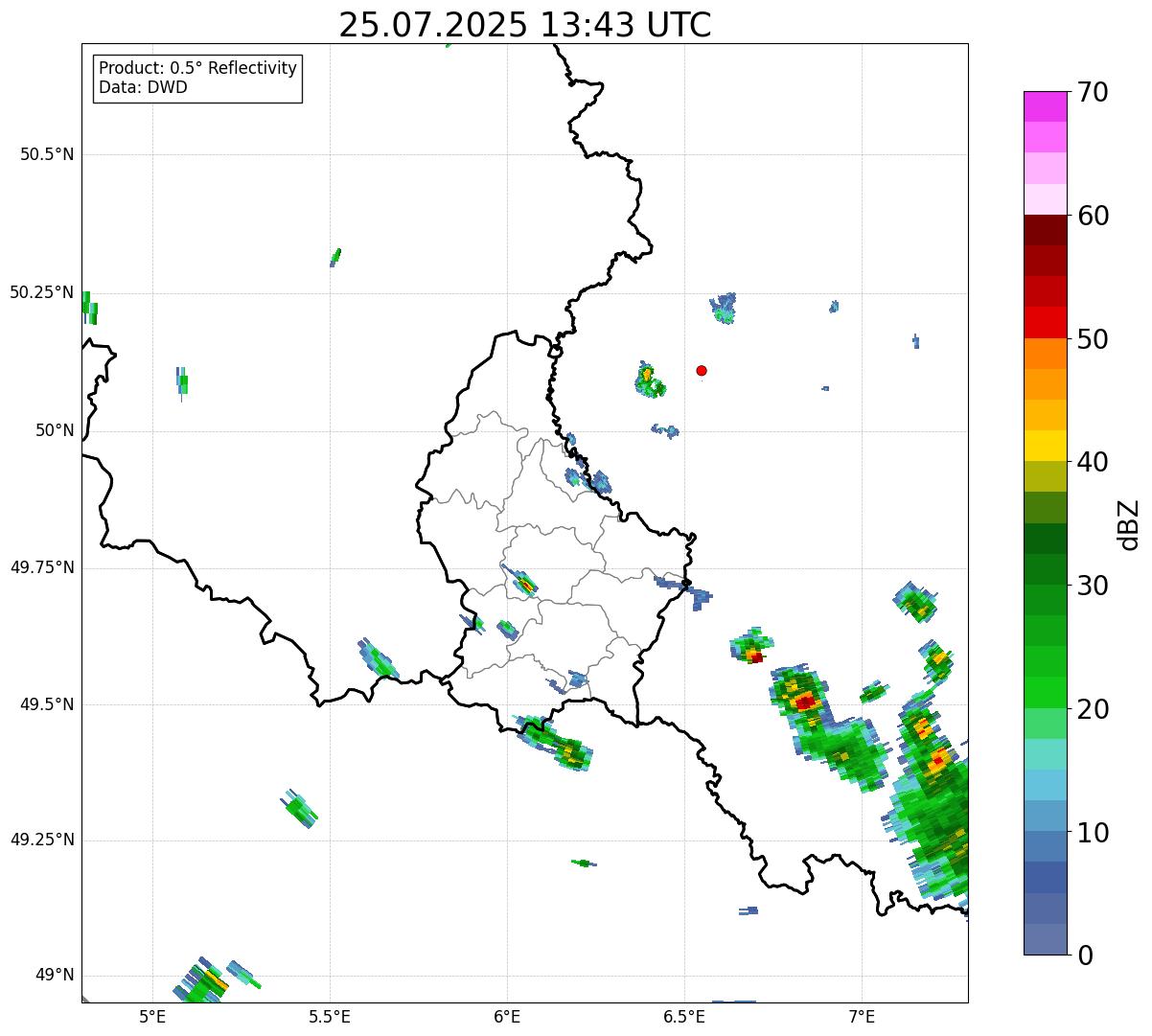Image resolution: width=1152 pixels, height=1036 pixels.
Task: Click the longitude label 5°E
Action: pyautogui.click(x=152, y=1017)
